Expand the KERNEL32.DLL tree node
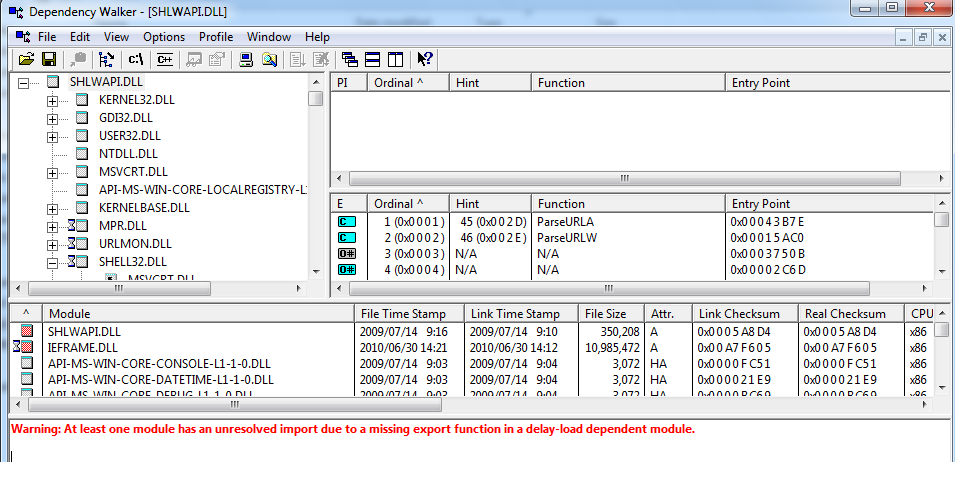This screenshot has width=955, height=480. click(x=53, y=100)
